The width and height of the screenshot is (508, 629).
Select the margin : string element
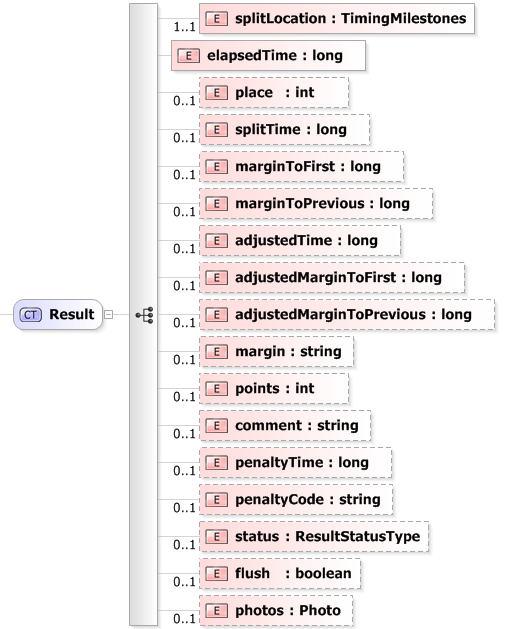point(276,351)
